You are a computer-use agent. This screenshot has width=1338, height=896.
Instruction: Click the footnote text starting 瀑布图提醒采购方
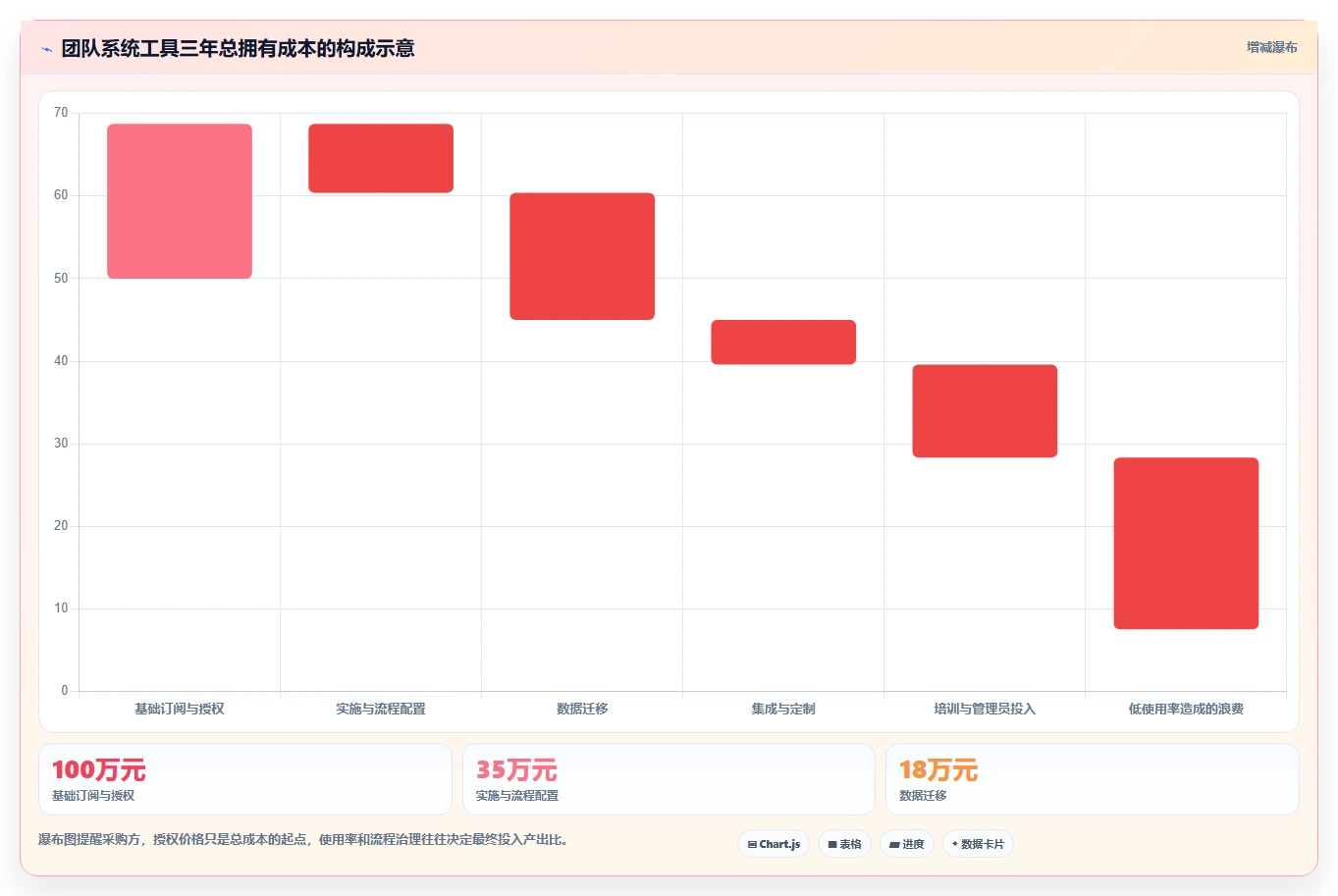coord(303,840)
